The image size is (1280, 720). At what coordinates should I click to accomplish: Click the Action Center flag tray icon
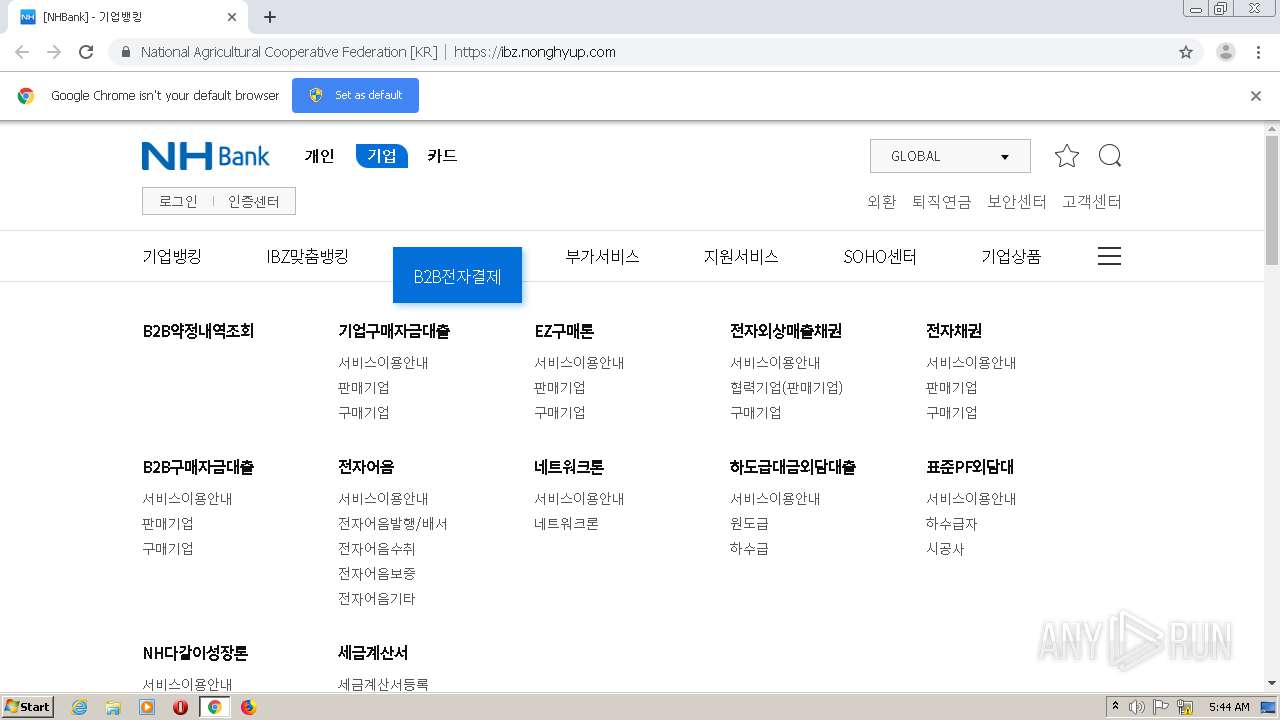(x=1161, y=707)
